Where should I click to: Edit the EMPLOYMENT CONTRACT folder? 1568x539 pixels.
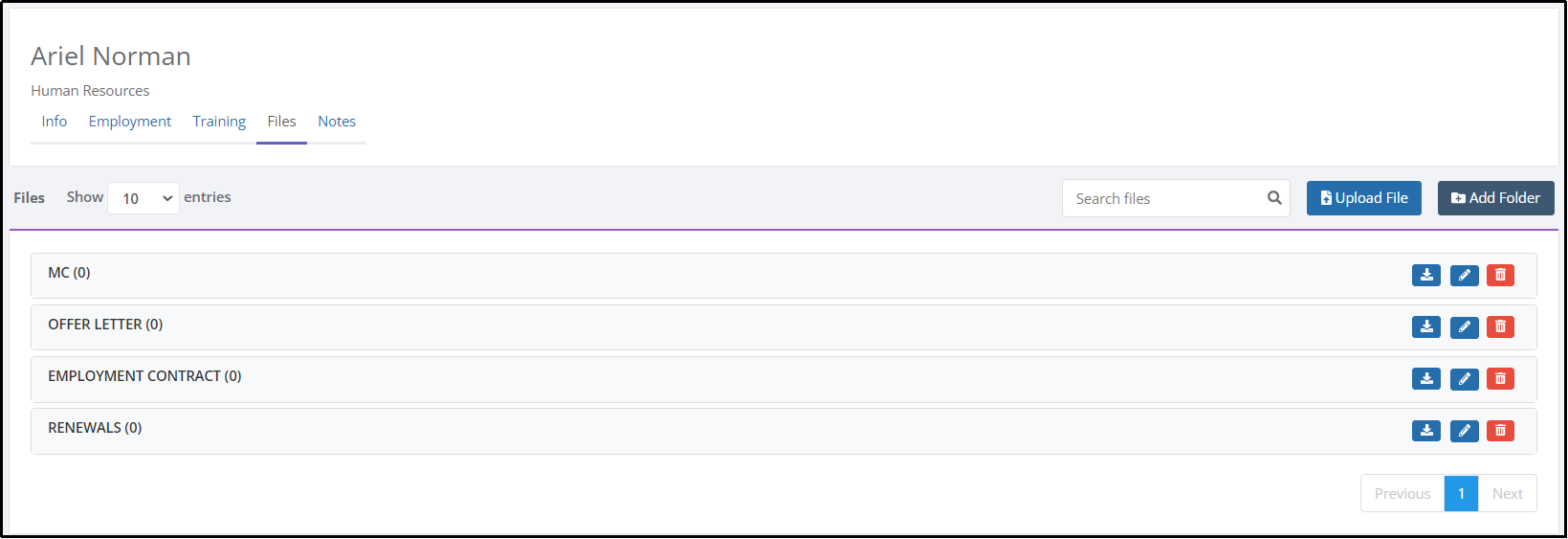1464,378
